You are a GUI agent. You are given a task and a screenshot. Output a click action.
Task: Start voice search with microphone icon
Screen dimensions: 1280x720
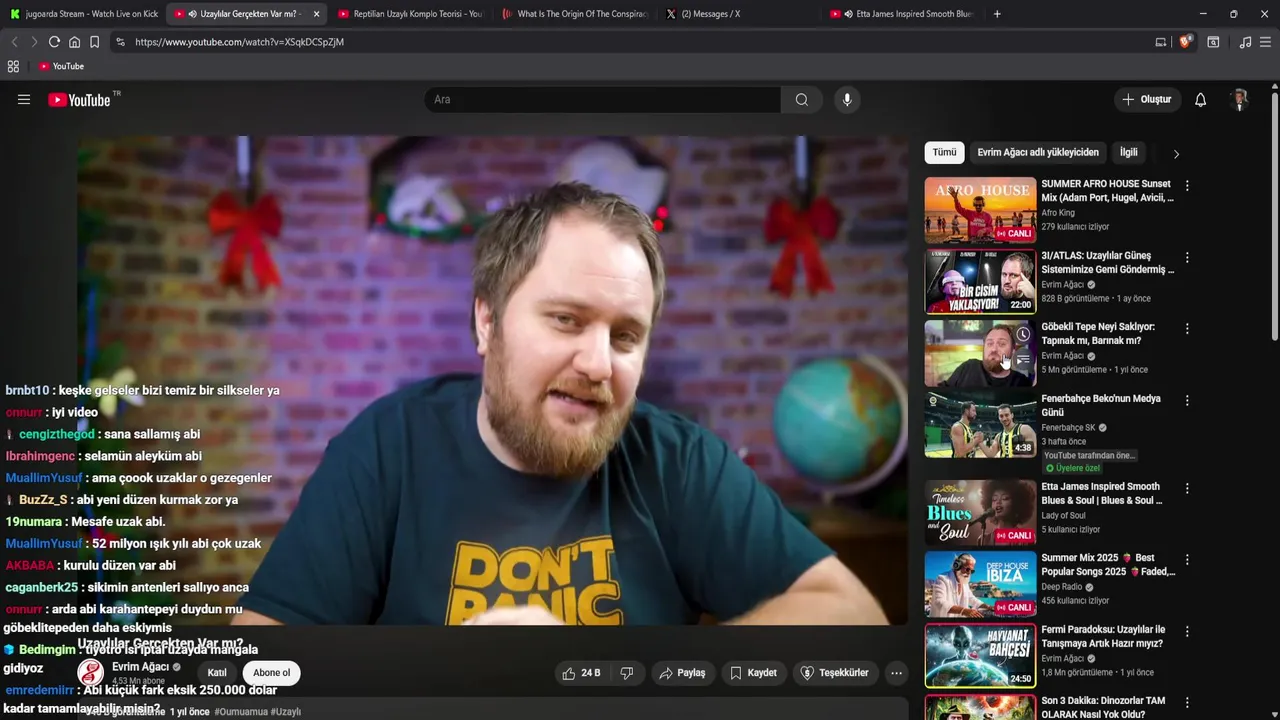point(847,100)
